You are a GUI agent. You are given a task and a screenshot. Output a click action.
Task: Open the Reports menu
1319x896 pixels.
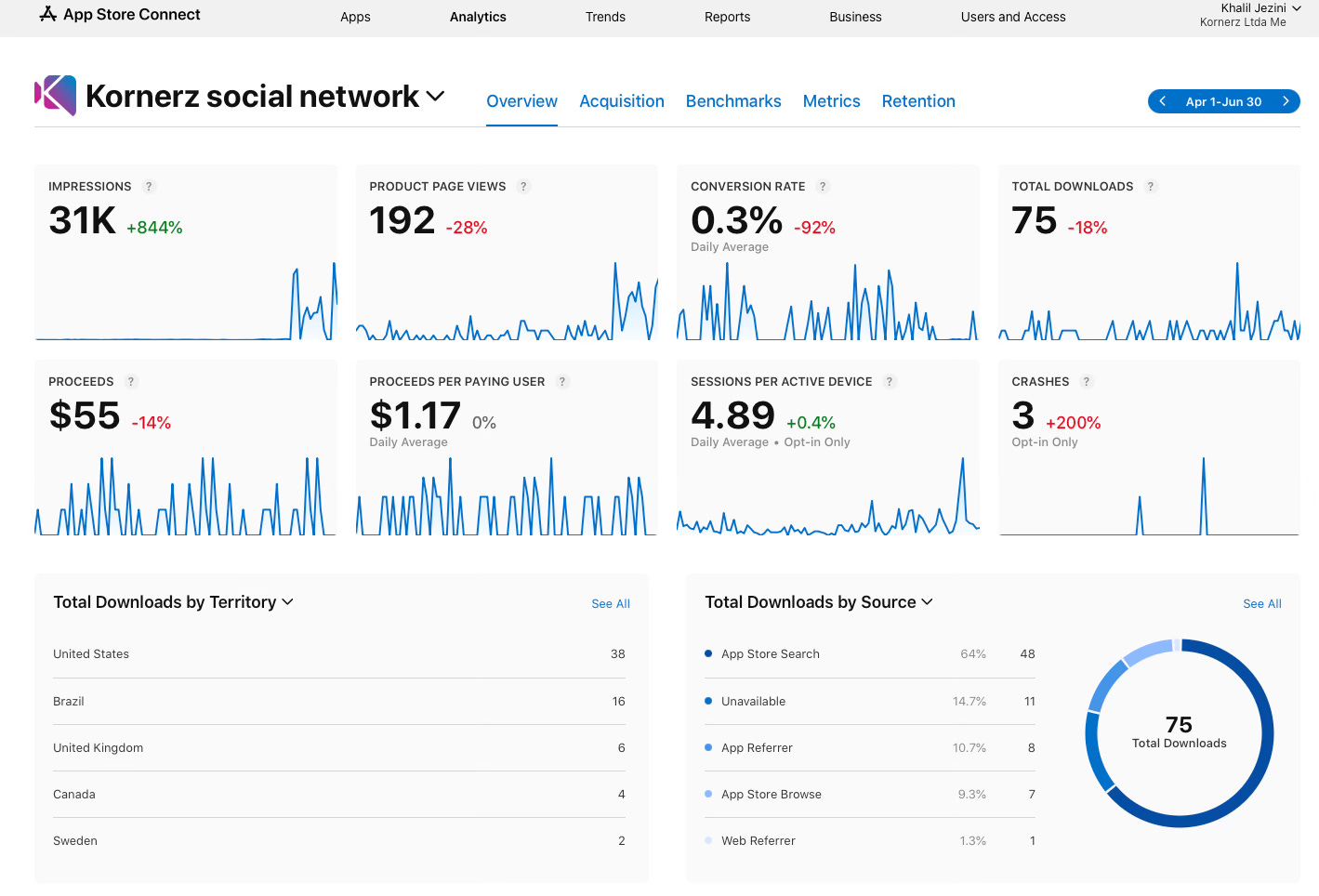pyautogui.click(x=727, y=17)
